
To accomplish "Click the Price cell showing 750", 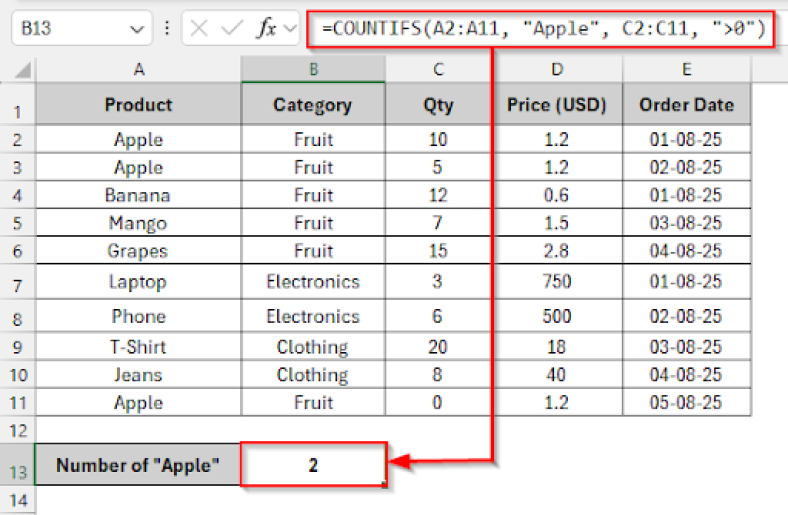I will pyautogui.click(x=557, y=282).
